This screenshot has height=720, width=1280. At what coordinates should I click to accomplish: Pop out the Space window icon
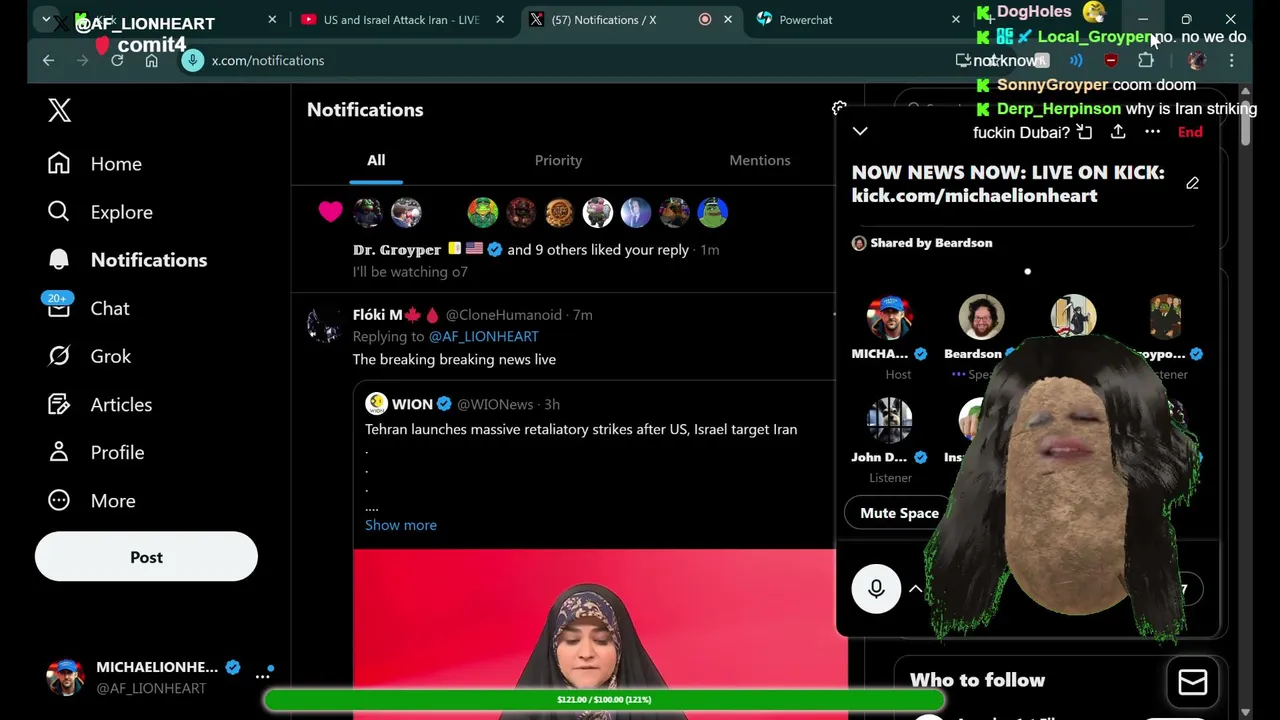click(x=1085, y=132)
